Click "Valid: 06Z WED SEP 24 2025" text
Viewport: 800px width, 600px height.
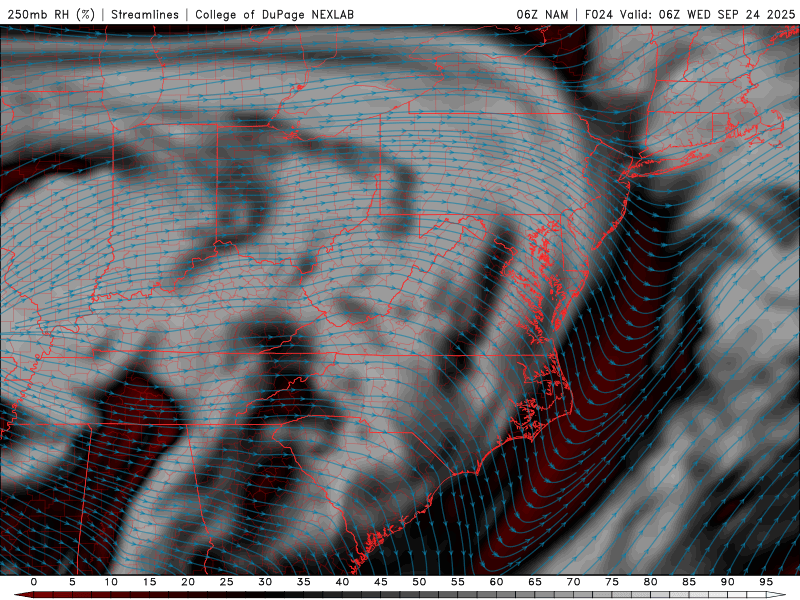click(708, 14)
